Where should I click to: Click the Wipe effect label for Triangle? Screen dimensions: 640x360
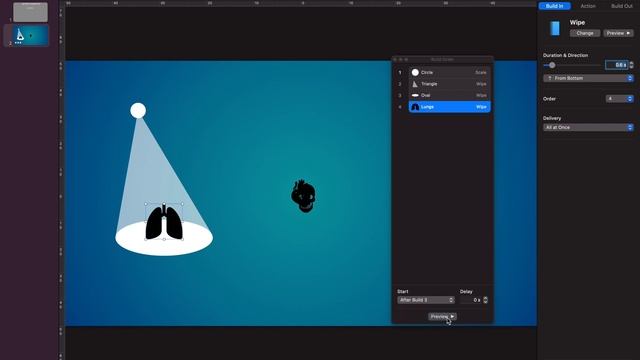click(481, 84)
